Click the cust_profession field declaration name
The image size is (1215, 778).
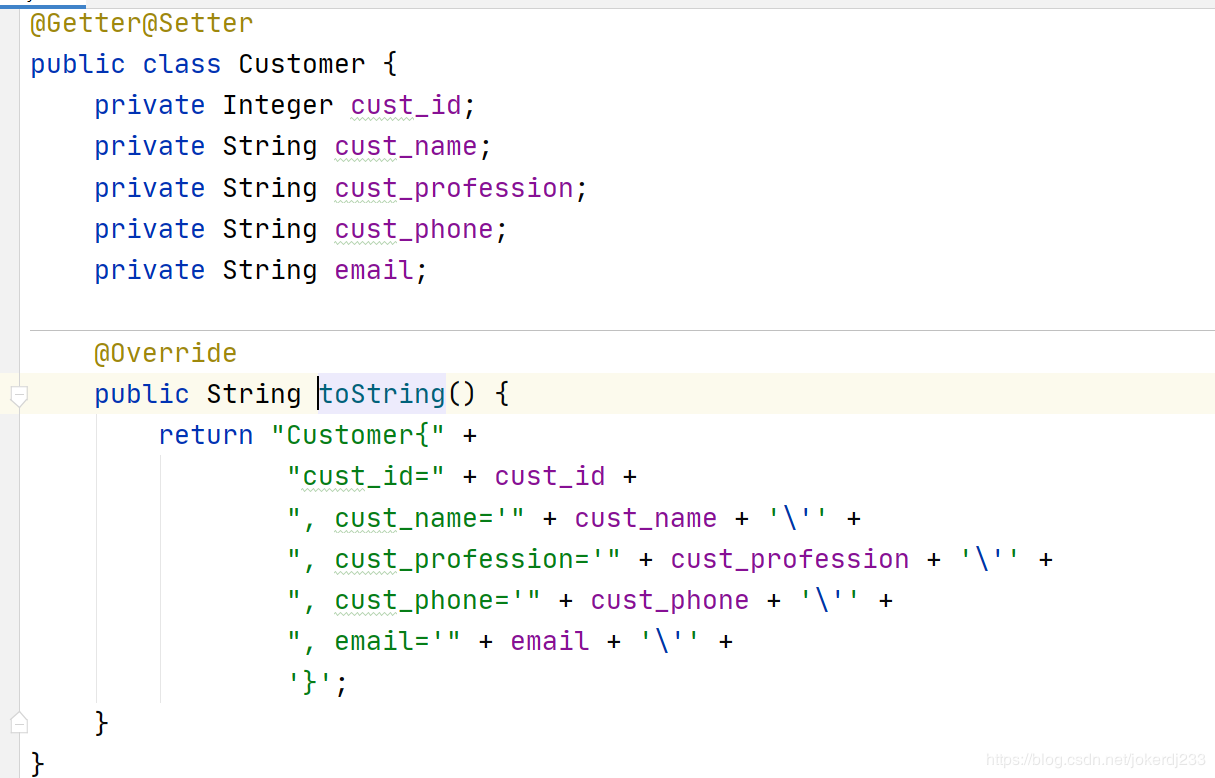[454, 189]
